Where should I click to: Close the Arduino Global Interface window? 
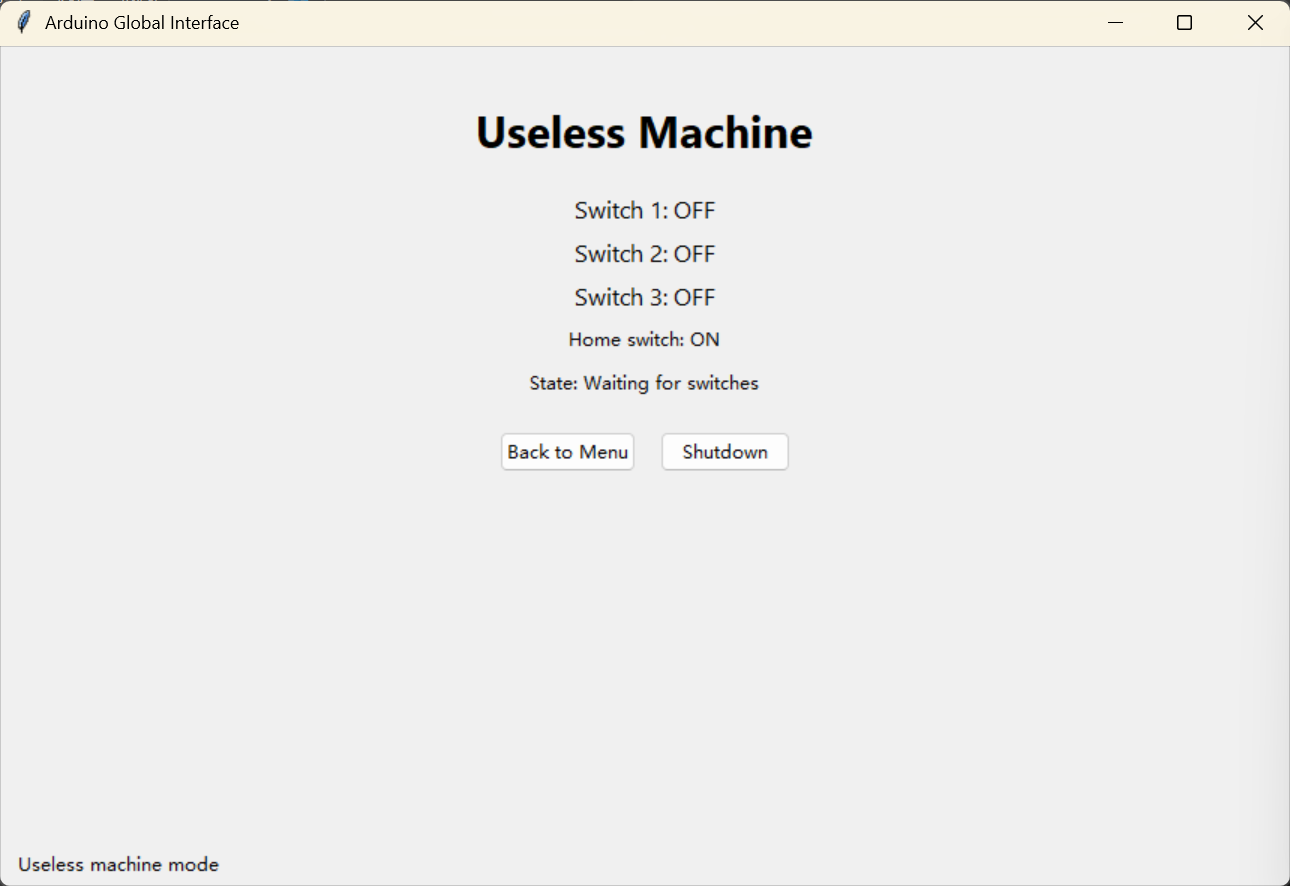[1255, 23]
